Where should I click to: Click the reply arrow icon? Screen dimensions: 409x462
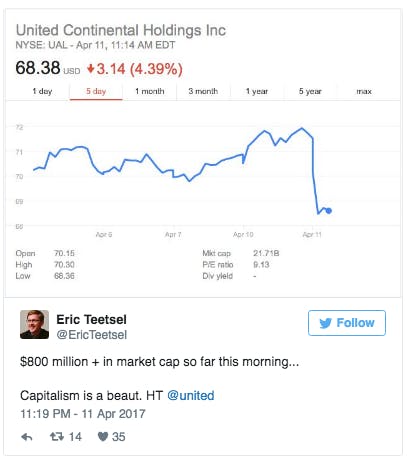pyautogui.click(x=27, y=437)
